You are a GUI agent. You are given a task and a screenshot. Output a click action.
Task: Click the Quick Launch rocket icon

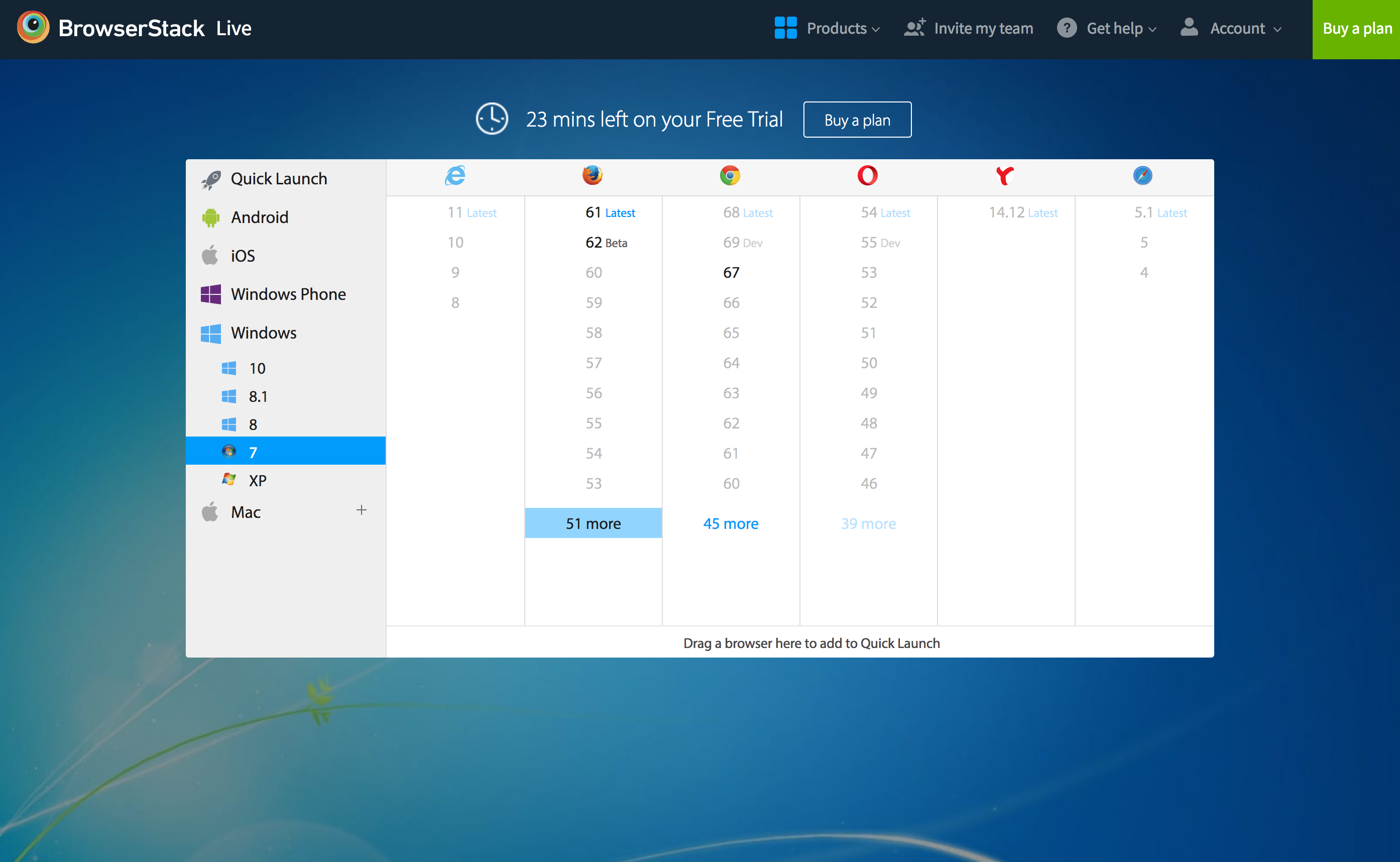(211, 180)
